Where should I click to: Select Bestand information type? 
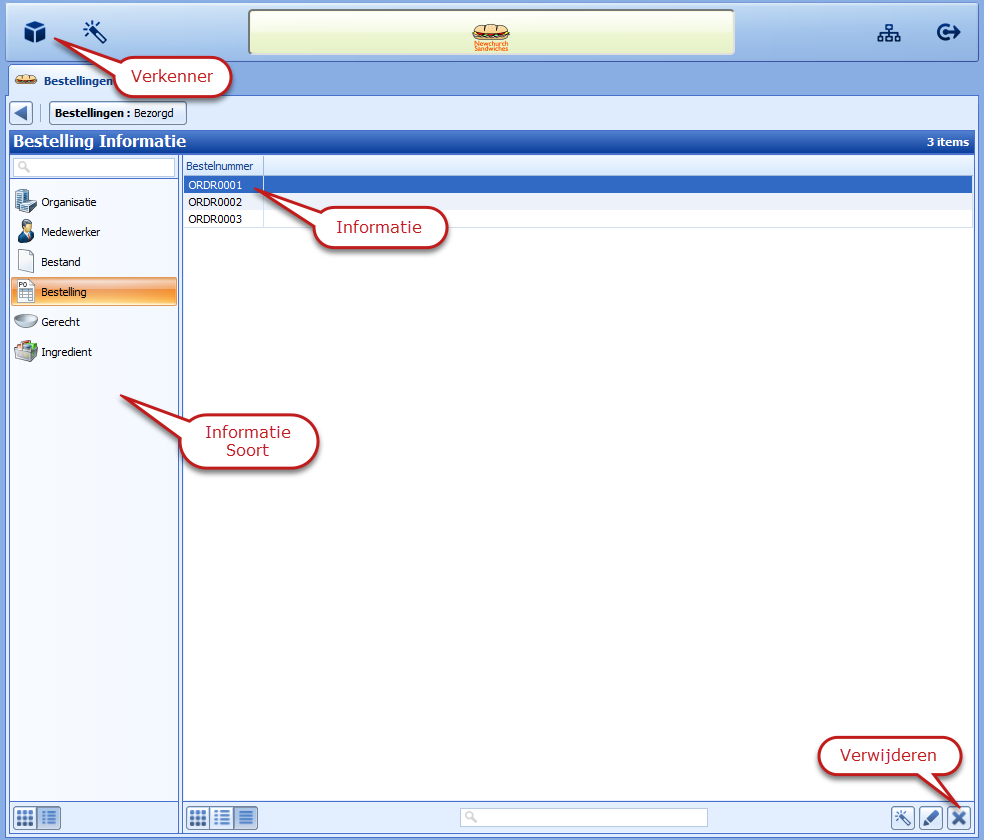click(x=94, y=262)
